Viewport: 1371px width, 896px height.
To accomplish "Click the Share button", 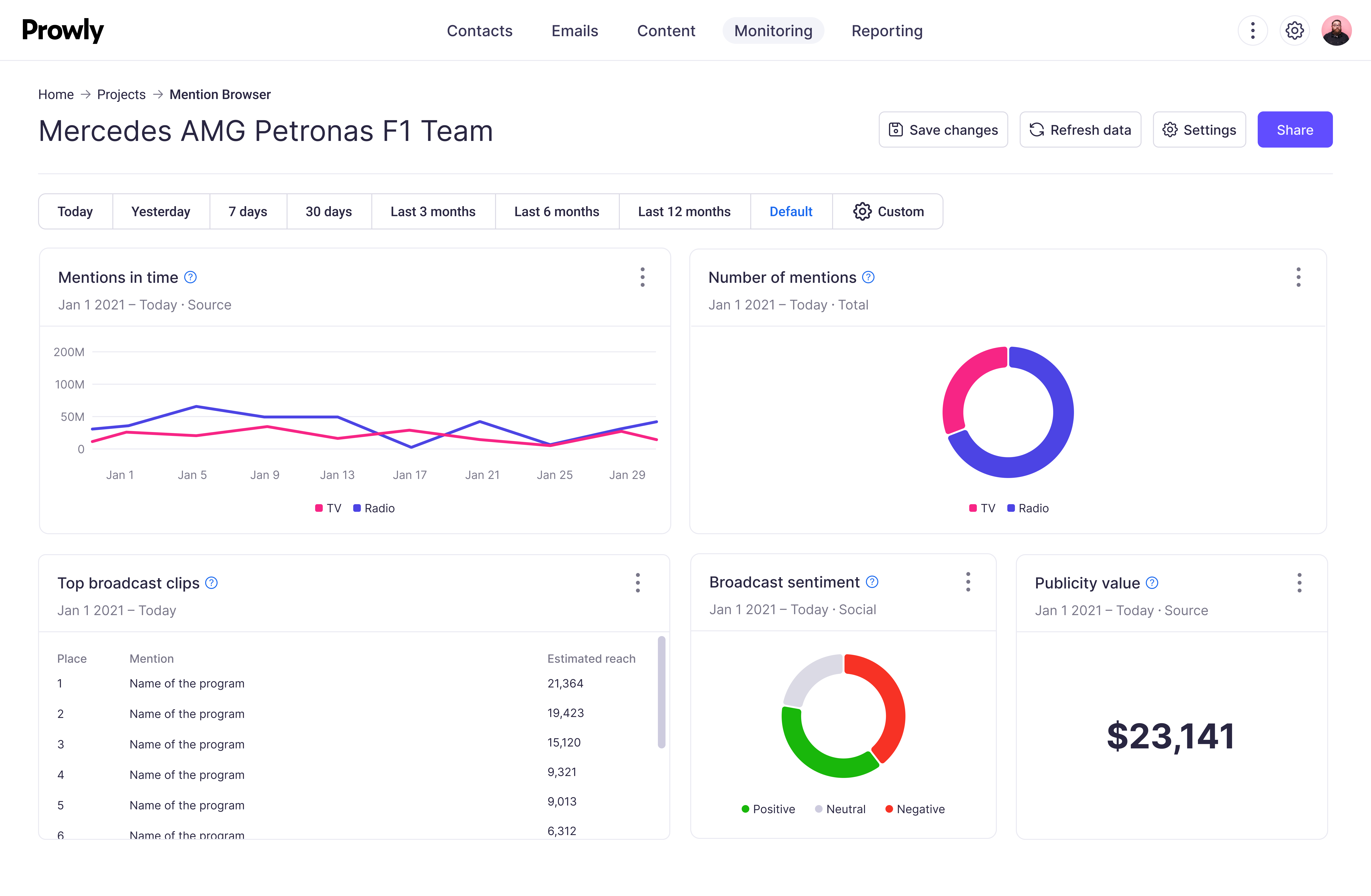I will pos(1295,130).
